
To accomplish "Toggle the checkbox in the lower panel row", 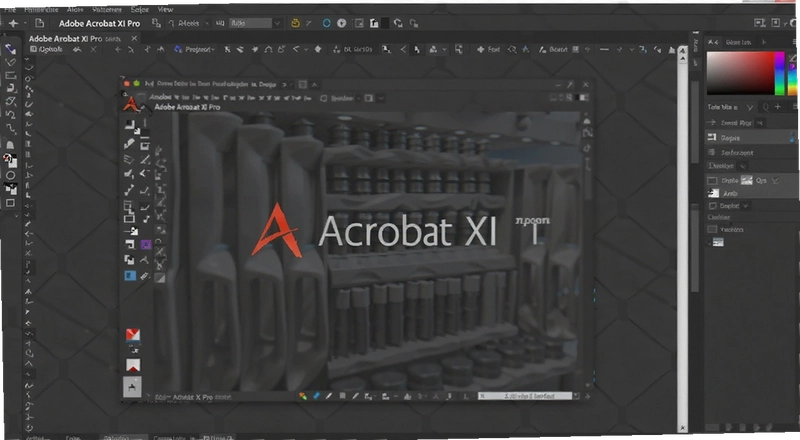I will click(712, 229).
